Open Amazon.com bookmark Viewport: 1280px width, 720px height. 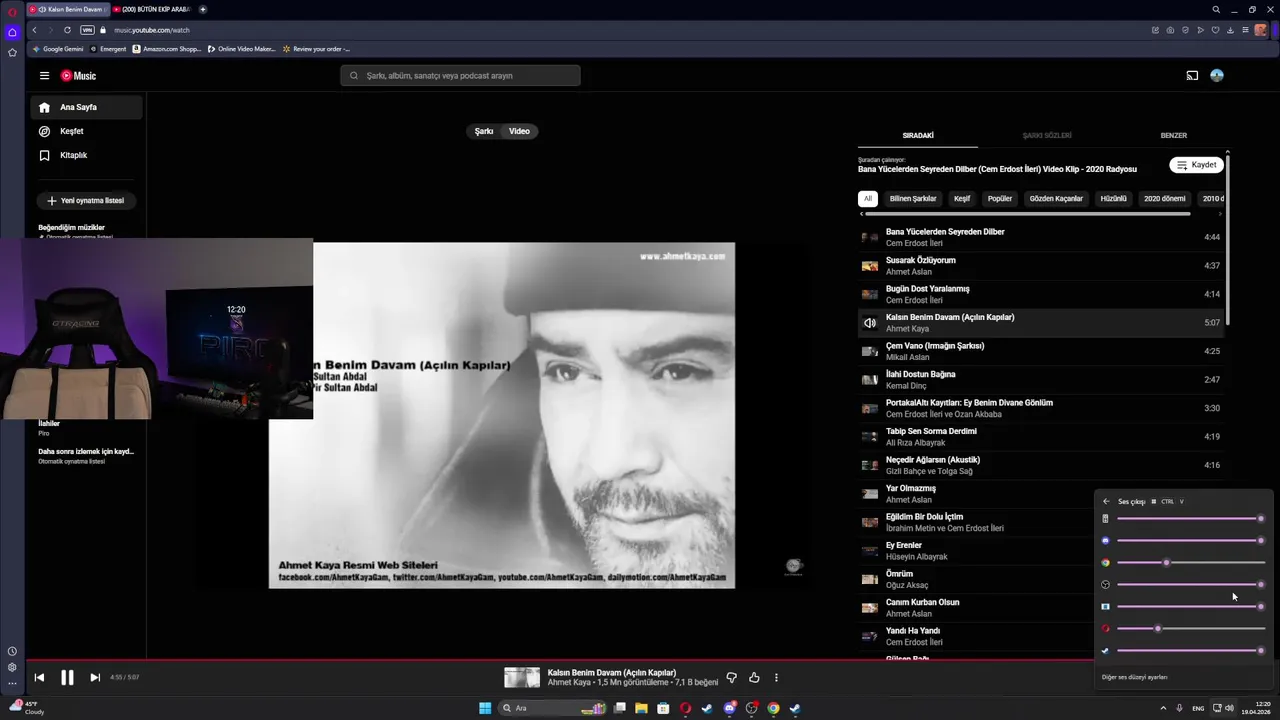click(x=166, y=48)
